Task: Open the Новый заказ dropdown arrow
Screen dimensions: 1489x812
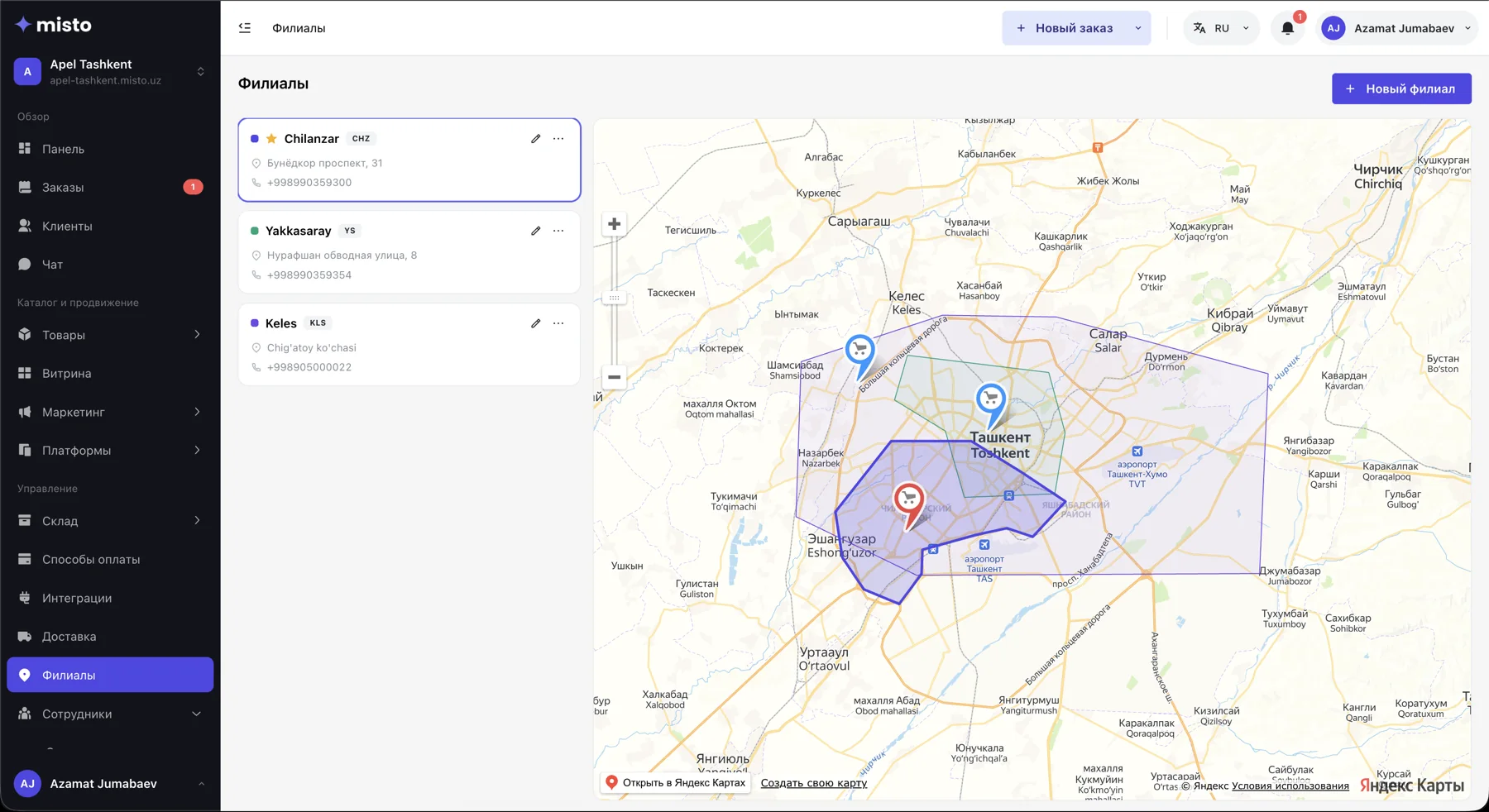Action: 1138,28
